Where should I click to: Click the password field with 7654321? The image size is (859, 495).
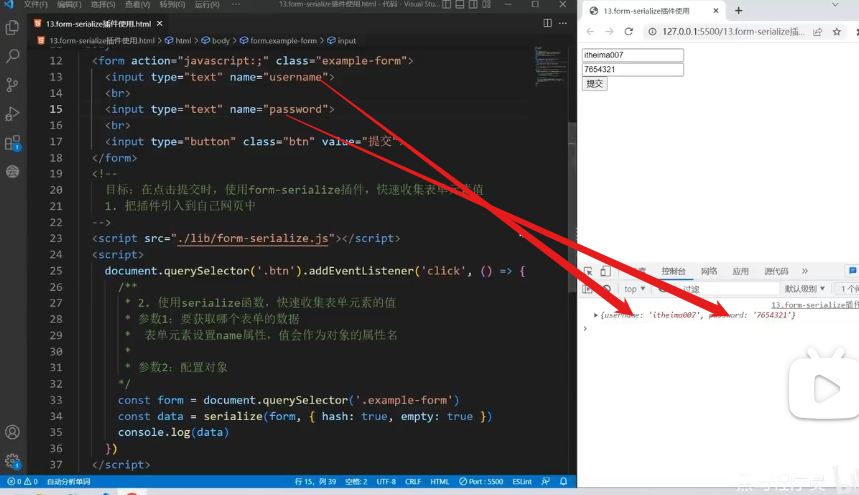point(633,69)
